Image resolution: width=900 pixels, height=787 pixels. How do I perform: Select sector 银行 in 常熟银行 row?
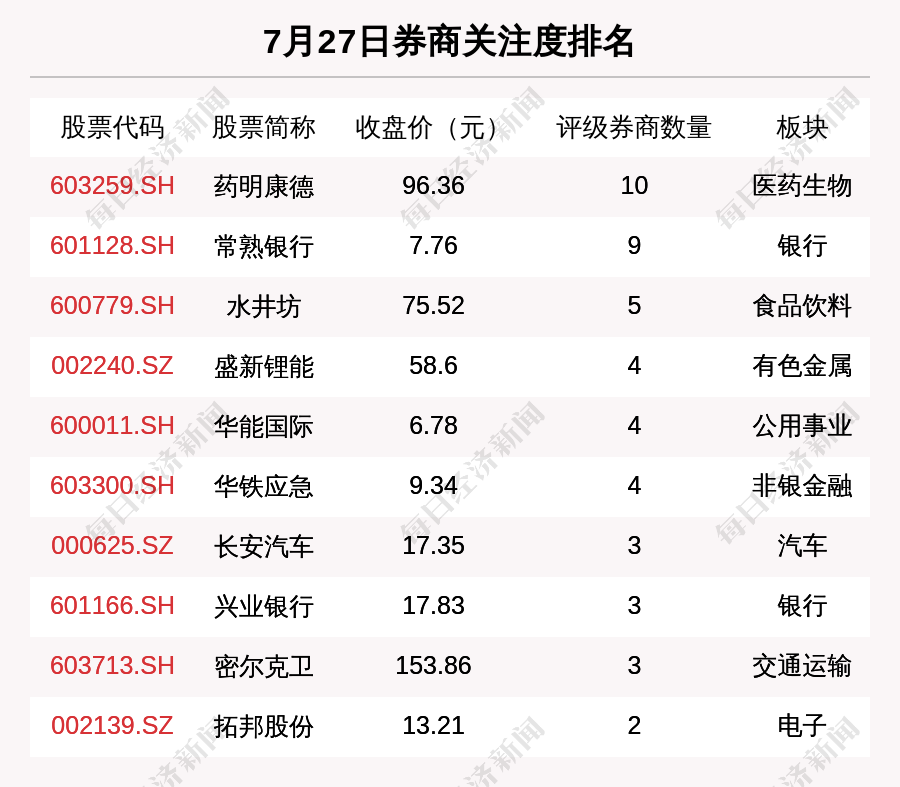pyautogui.click(x=802, y=246)
